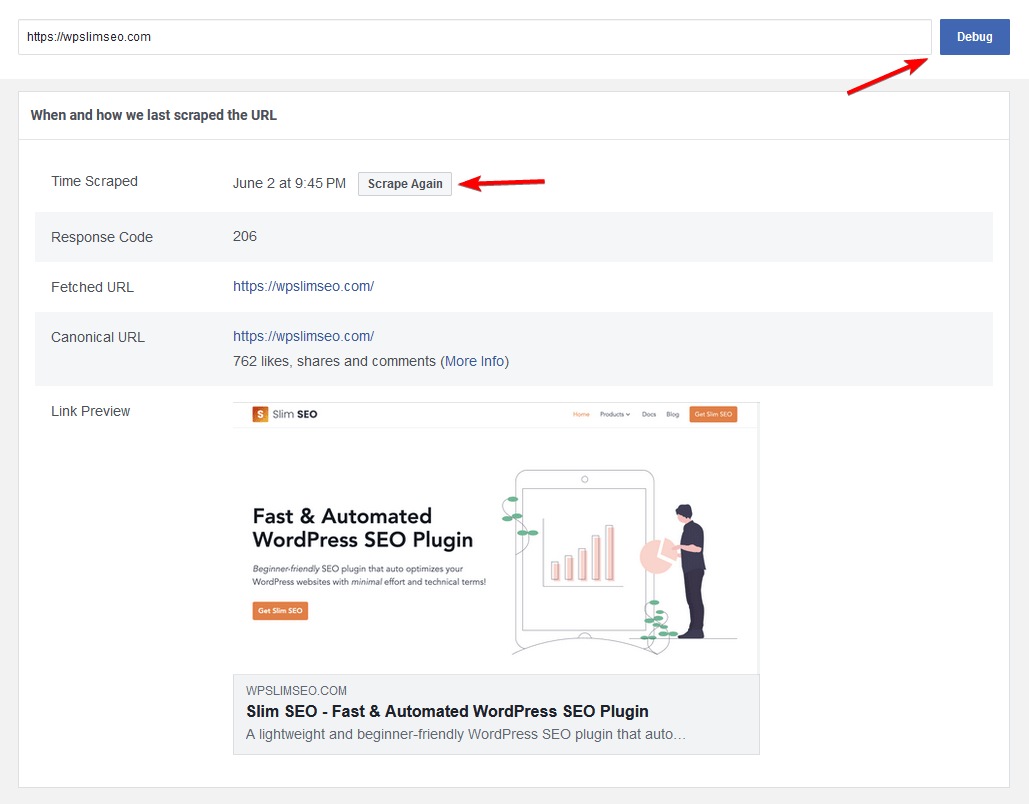Click the URL input field
The height and width of the screenshot is (804, 1029).
(x=474, y=37)
